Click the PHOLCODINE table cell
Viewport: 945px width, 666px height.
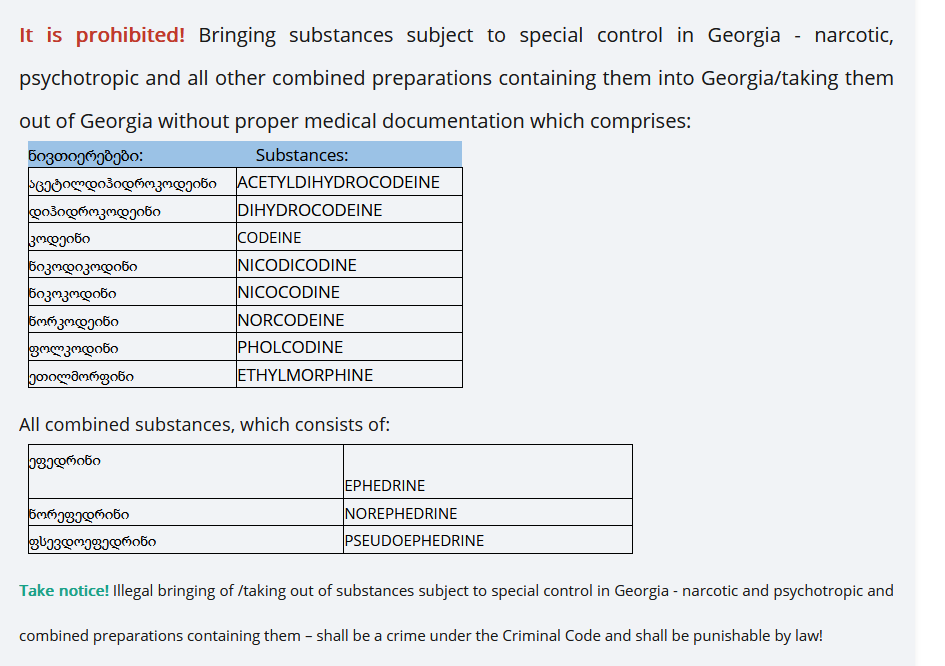point(349,347)
